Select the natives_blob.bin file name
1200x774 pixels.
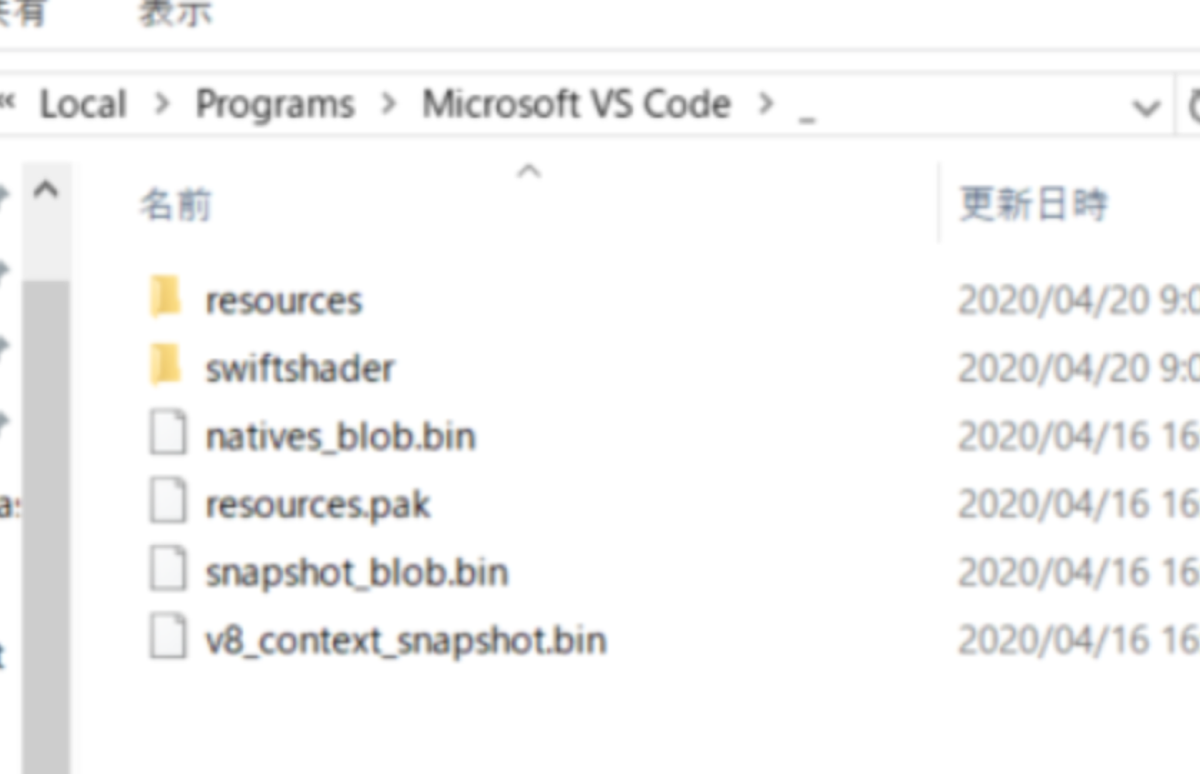point(340,437)
